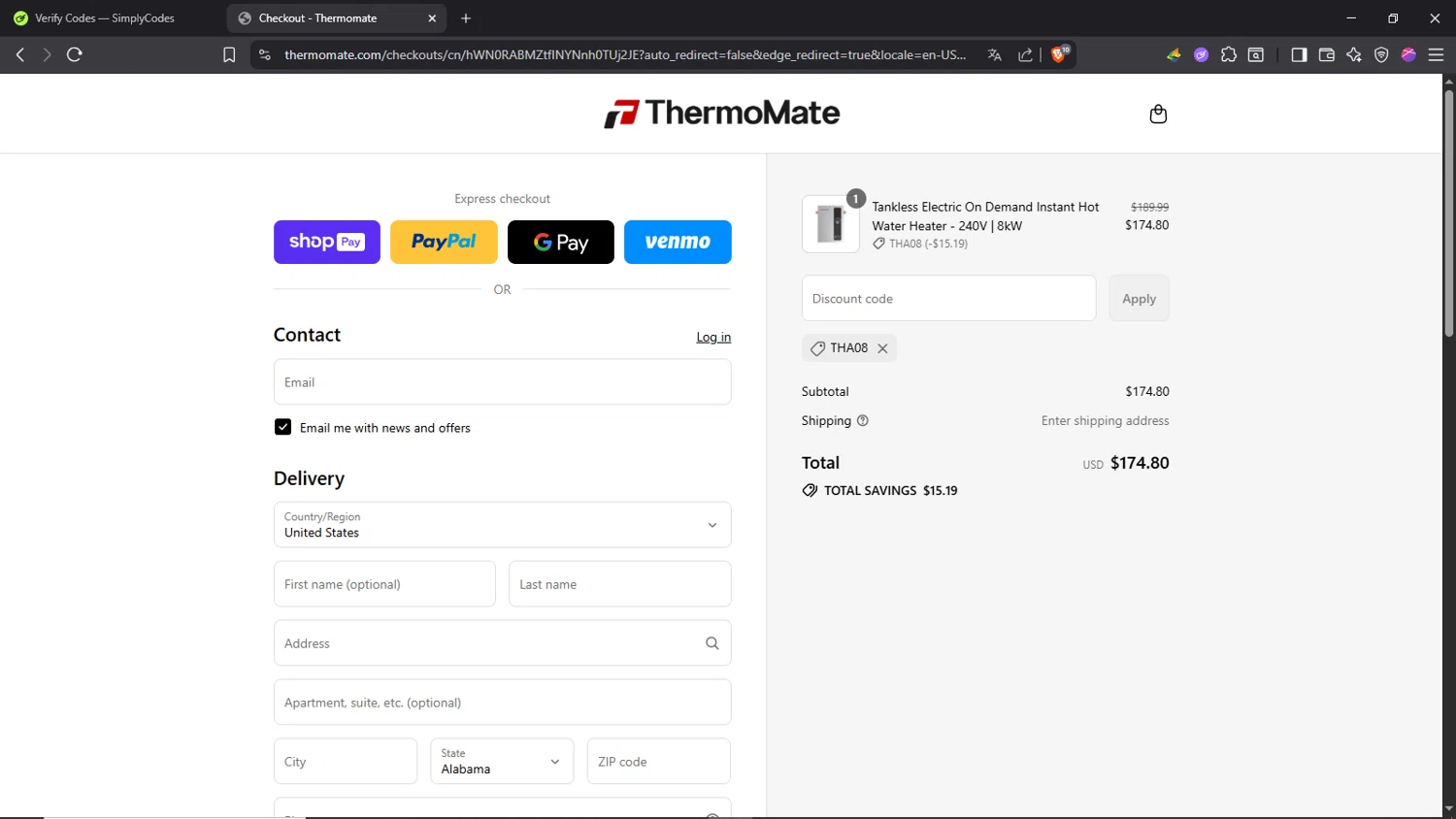
Task: Click the Apartment, suite, etc. field
Action: click(x=502, y=703)
